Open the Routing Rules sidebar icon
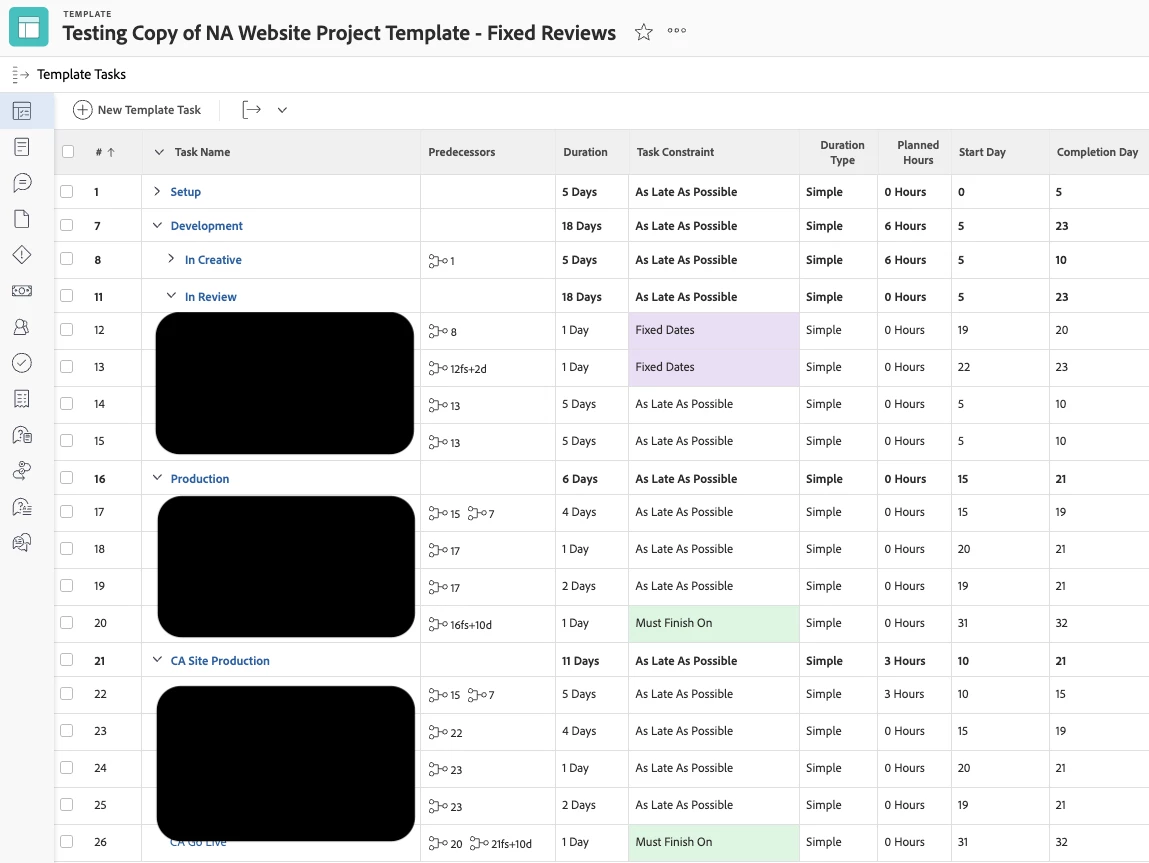This screenshot has width=1149, height=863. point(22,470)
